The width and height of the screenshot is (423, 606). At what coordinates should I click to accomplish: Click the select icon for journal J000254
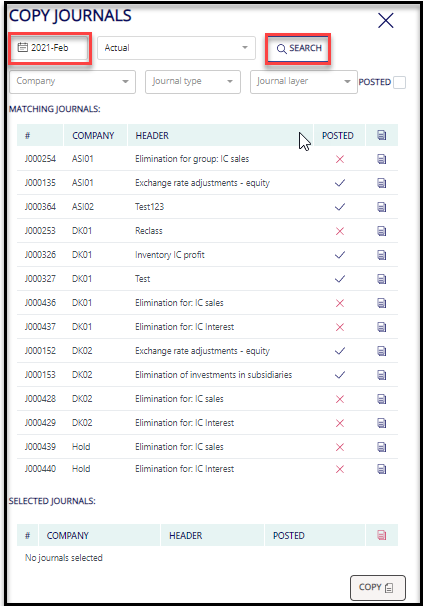381,159
